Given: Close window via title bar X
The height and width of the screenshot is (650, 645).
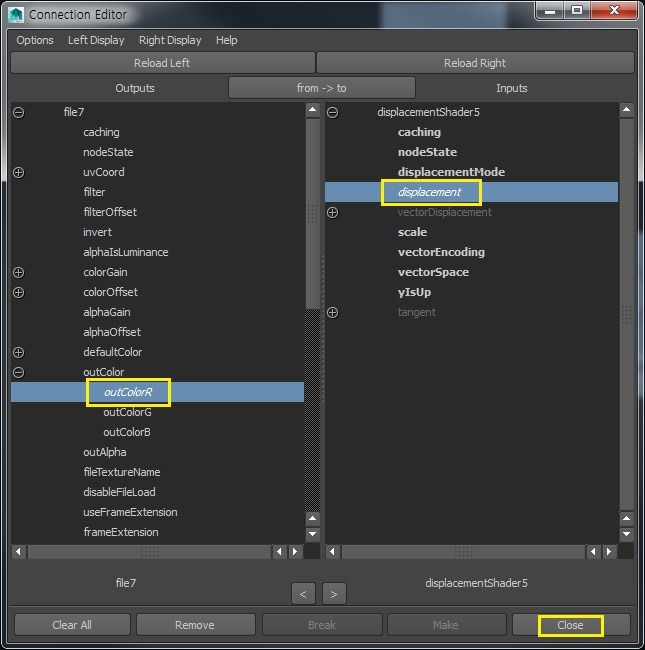Looking at the screenshot, I should pyautogui.click(x=614, y=11).
